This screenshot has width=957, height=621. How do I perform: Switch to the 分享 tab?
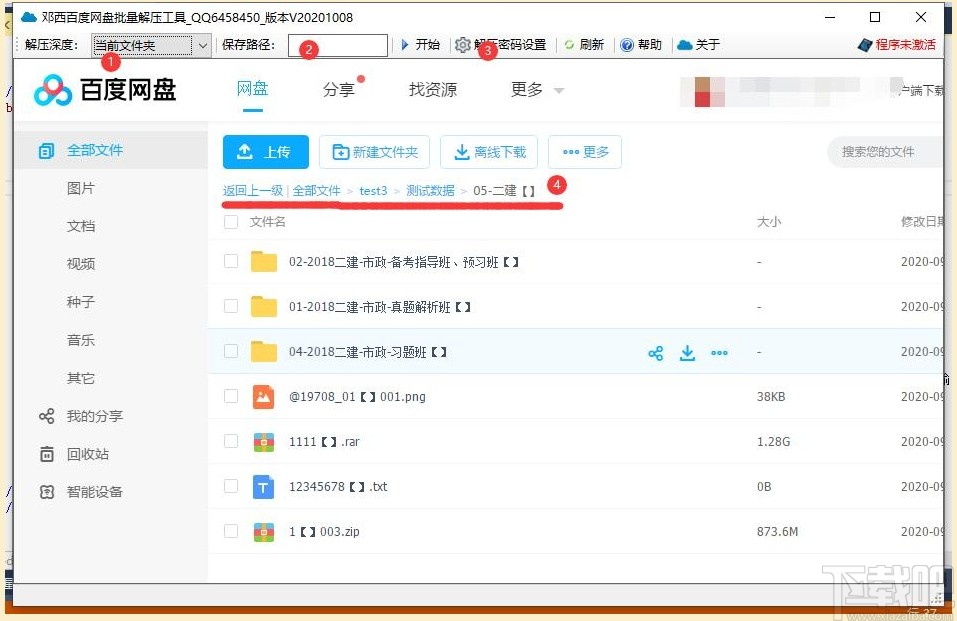coord(338,89)
